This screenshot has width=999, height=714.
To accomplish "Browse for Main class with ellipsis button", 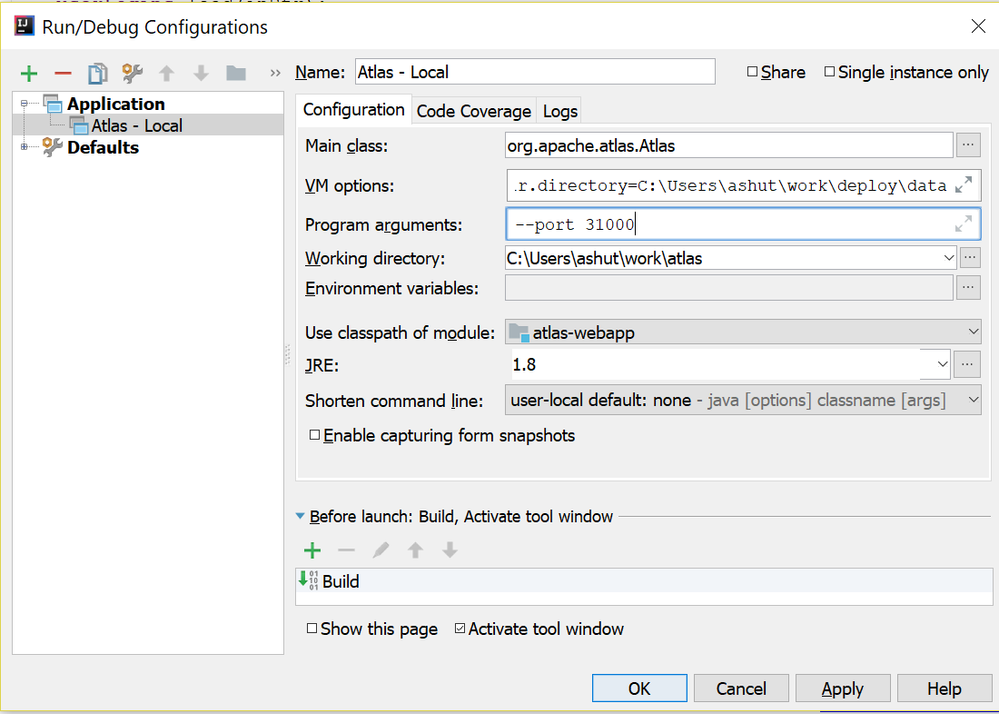I will tap(967, 145).
